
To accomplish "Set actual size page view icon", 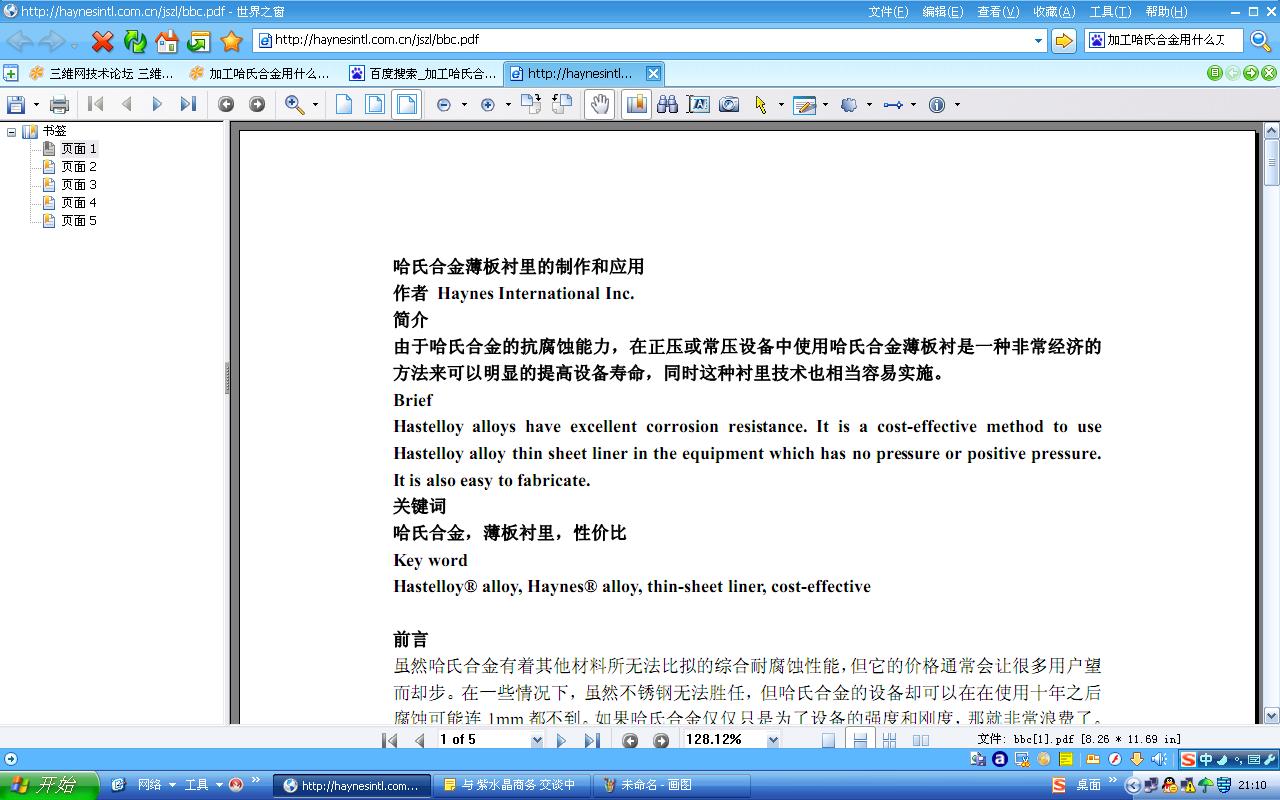I will coord(344,104).
